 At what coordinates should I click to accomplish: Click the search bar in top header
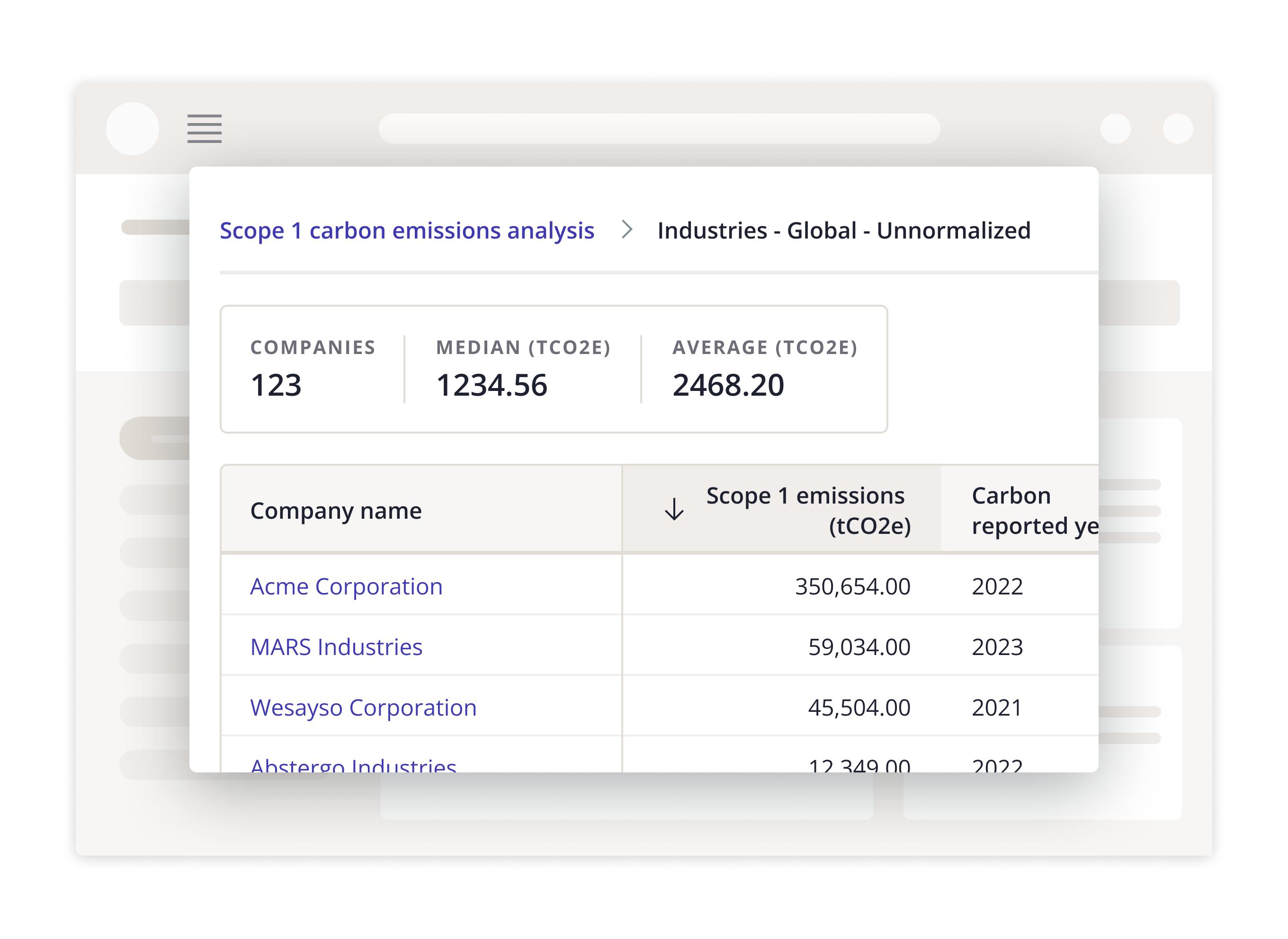click(659, 128)
